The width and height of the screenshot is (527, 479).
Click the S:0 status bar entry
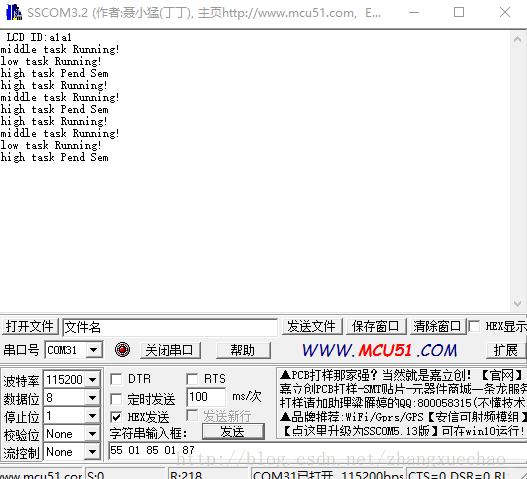click(126, 474)
